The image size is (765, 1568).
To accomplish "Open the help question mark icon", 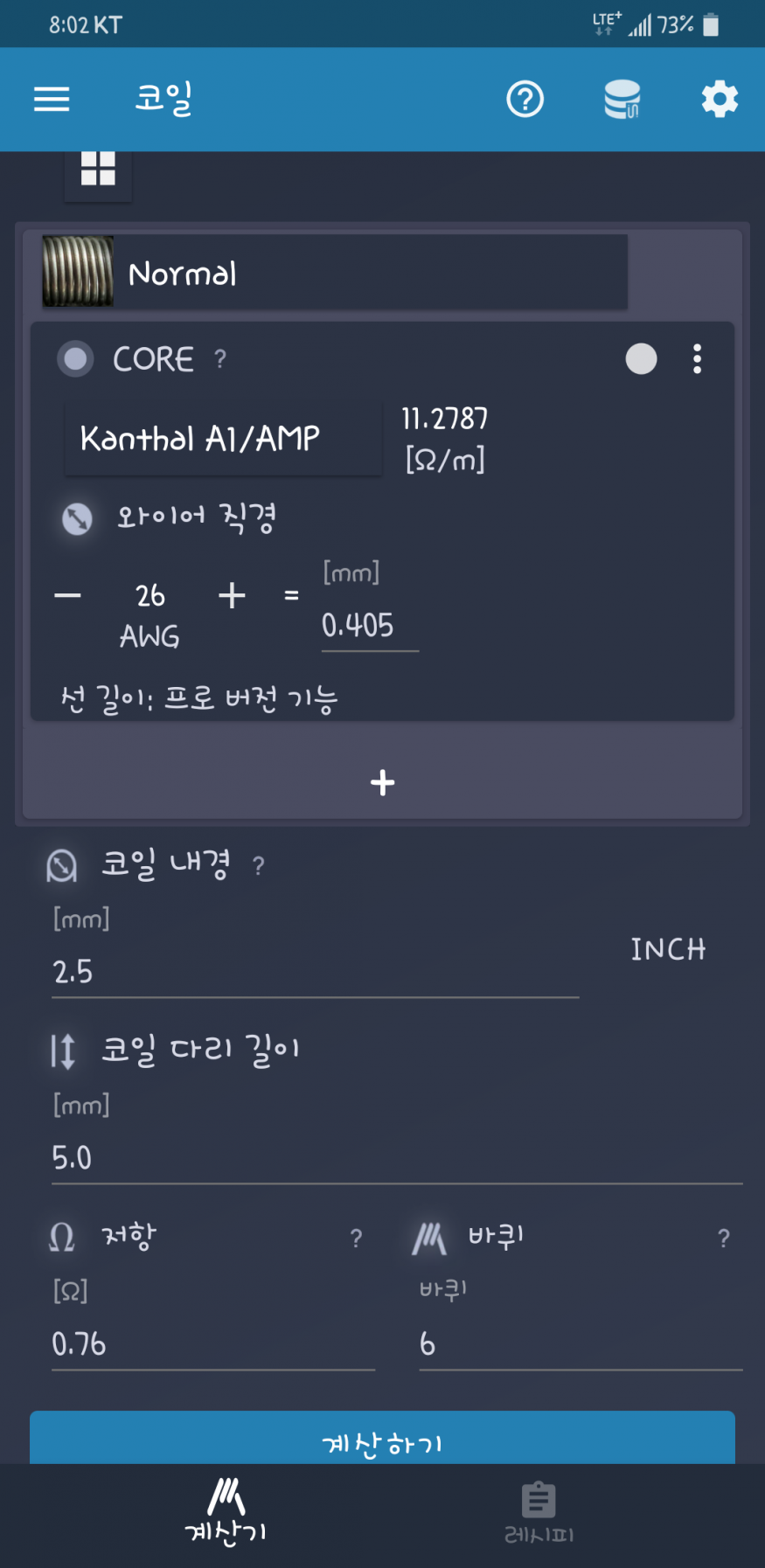I will coord(525,99).
